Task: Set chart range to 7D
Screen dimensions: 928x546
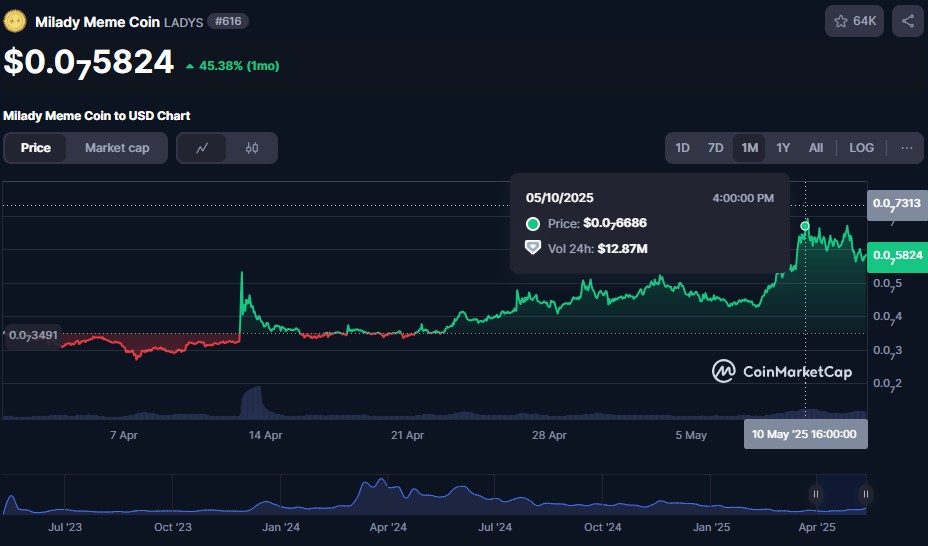Action: pyautogui.click(x=716, y=148)
